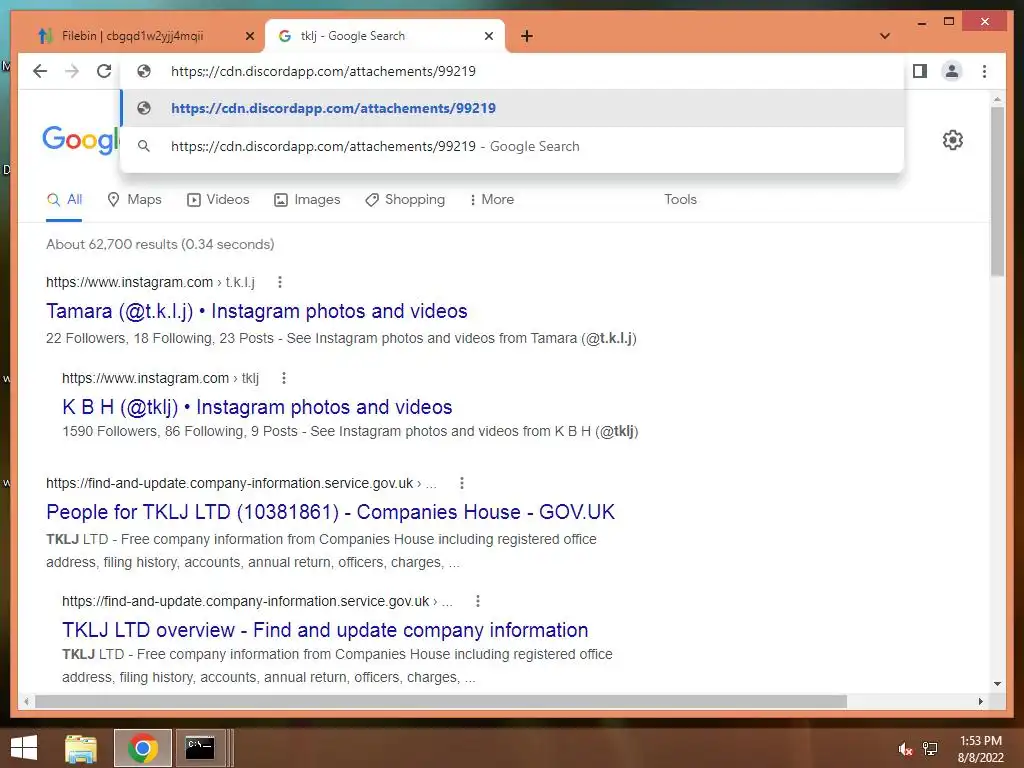This screenshot has height=768, width=1024.
Task: Open K B H (@tklj) Instagram result
Action: coord(257,407)
